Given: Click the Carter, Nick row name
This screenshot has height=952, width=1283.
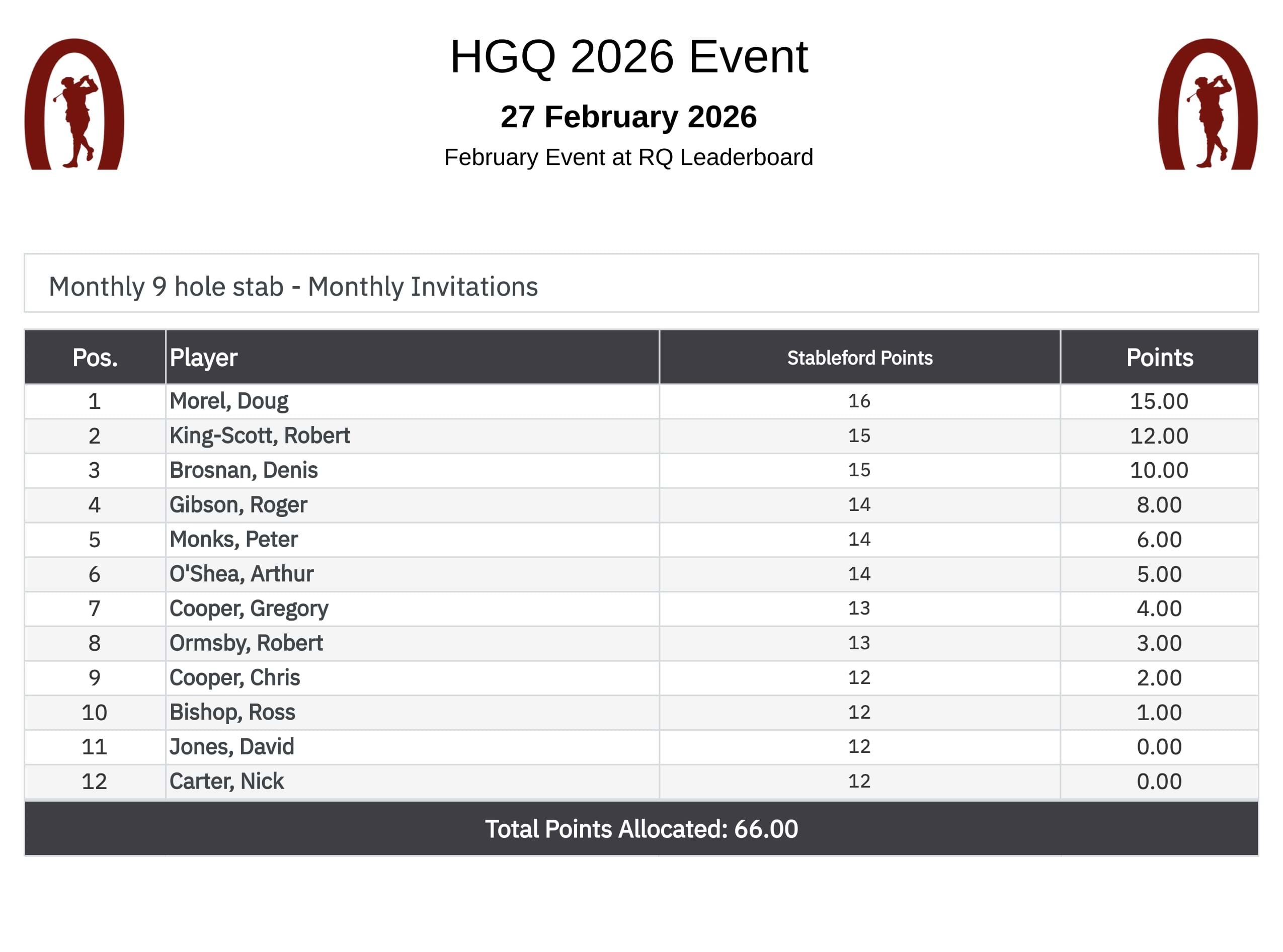Looking at the screenshot, I should point(226,782).
